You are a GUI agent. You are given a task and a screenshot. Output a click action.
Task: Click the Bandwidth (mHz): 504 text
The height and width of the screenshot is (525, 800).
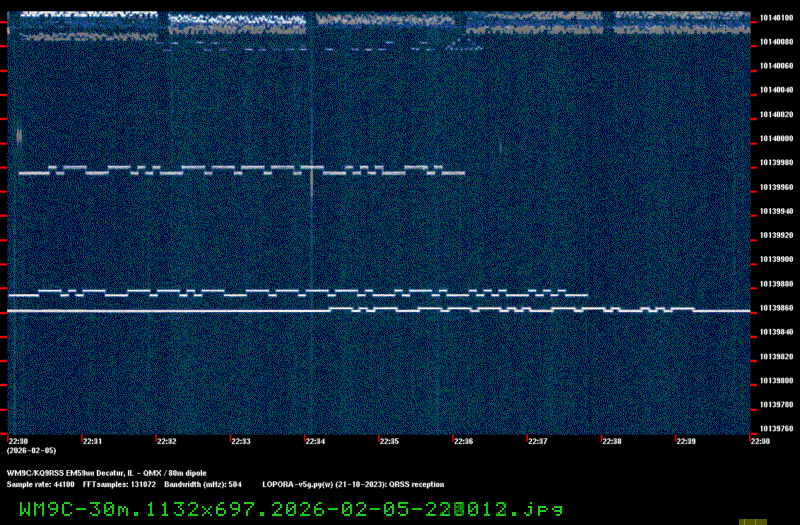click(x=203, y=485)
